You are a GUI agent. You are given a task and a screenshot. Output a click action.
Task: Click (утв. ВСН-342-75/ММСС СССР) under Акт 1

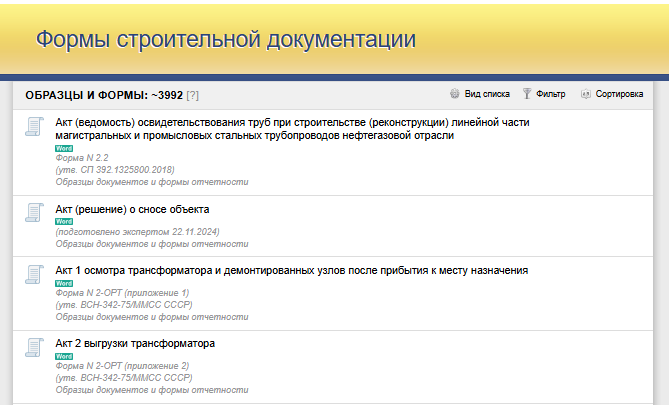pyautogui.click(x=124, y=305)
